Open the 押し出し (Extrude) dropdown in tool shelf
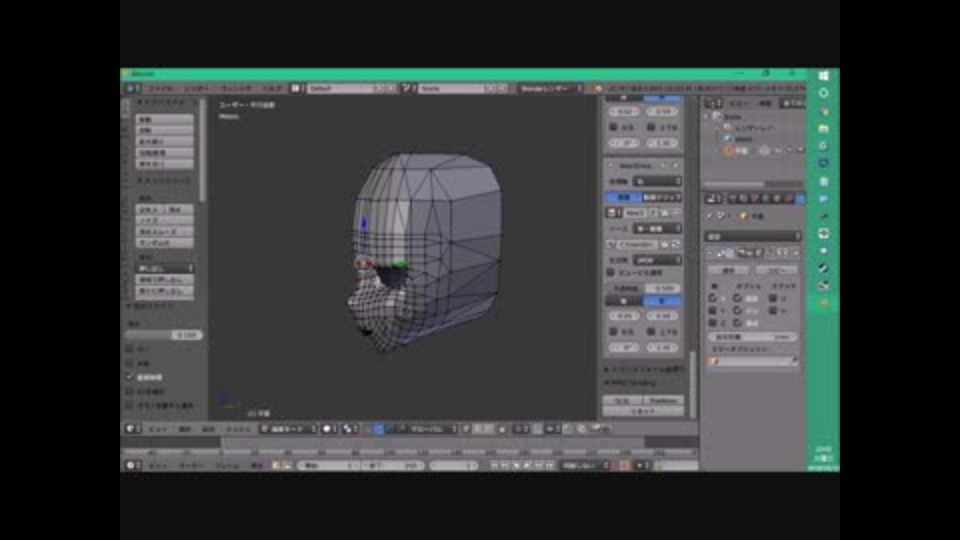The width and height of the screenshot is (960, 540). coord(164,268)
